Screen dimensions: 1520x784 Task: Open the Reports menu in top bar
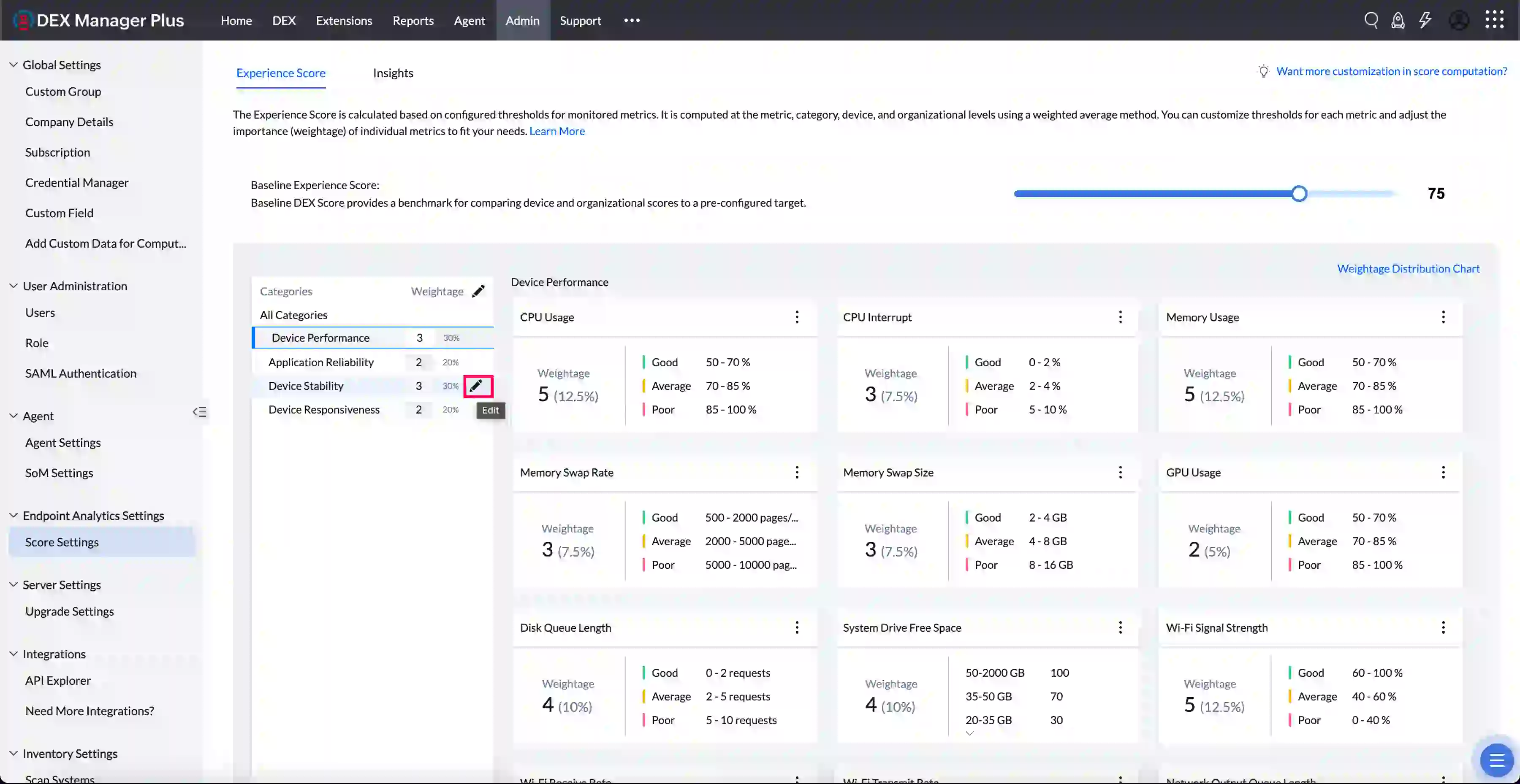413,21
